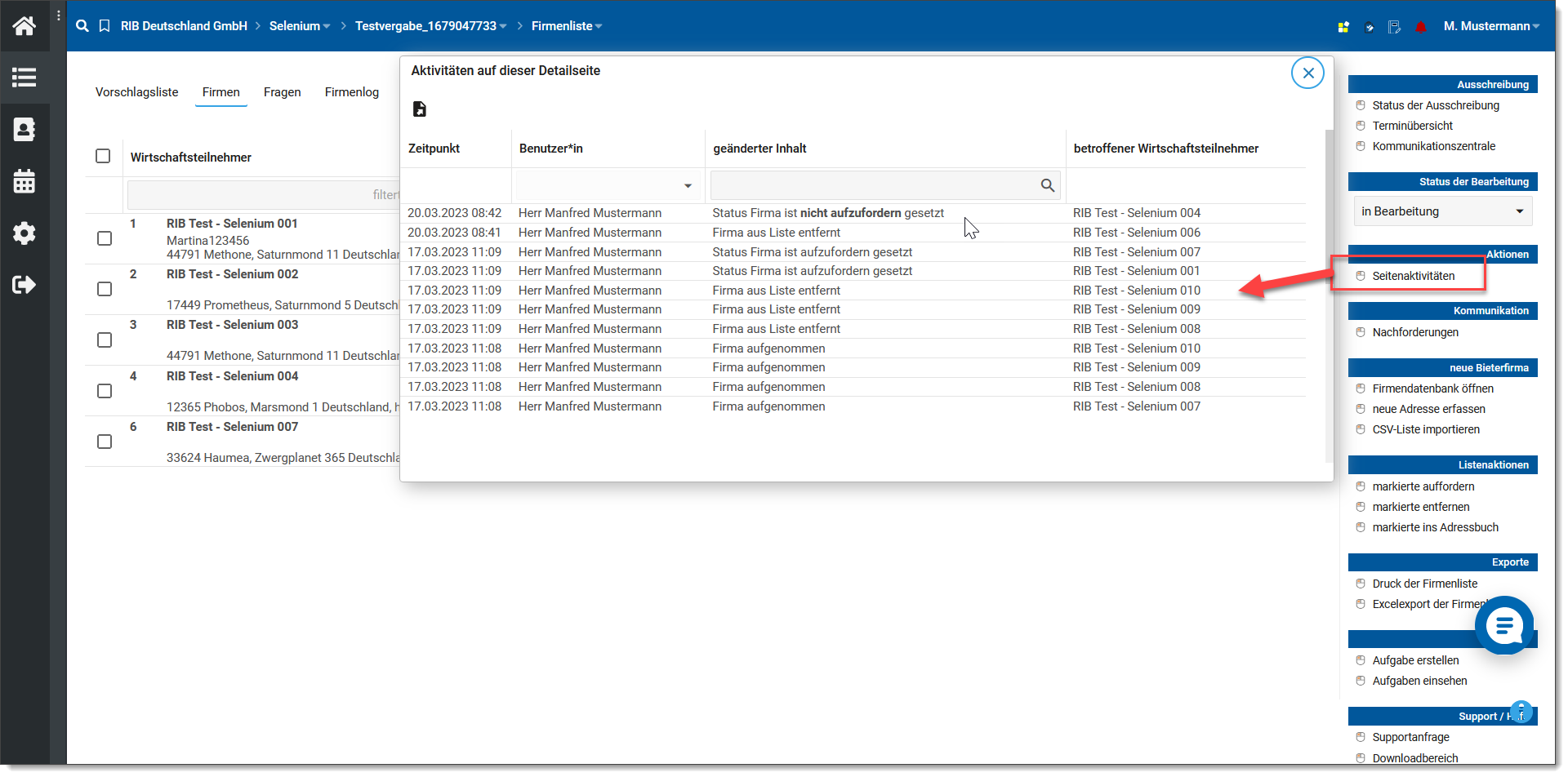Click icon before Nachforderungen

(x=1361, y=332)
